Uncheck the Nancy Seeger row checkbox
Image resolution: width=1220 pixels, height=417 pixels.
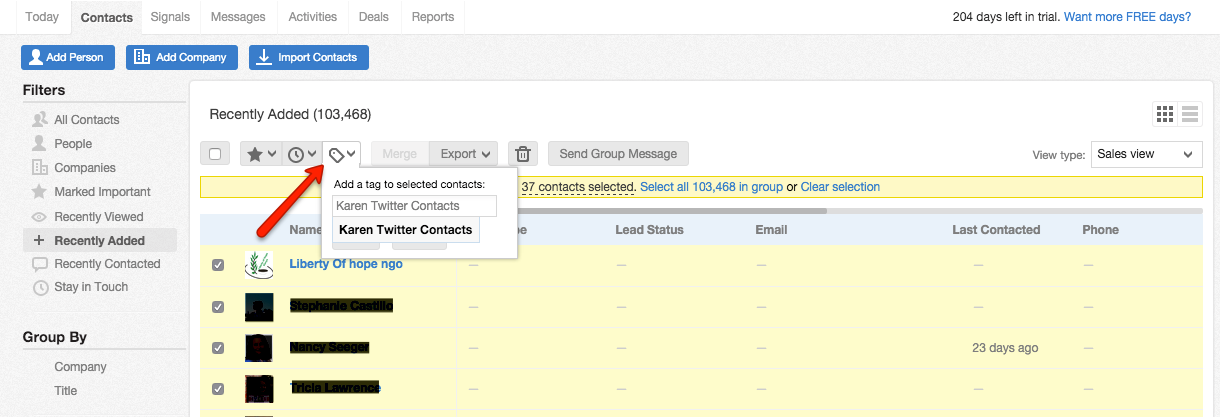tap(218, 348)
